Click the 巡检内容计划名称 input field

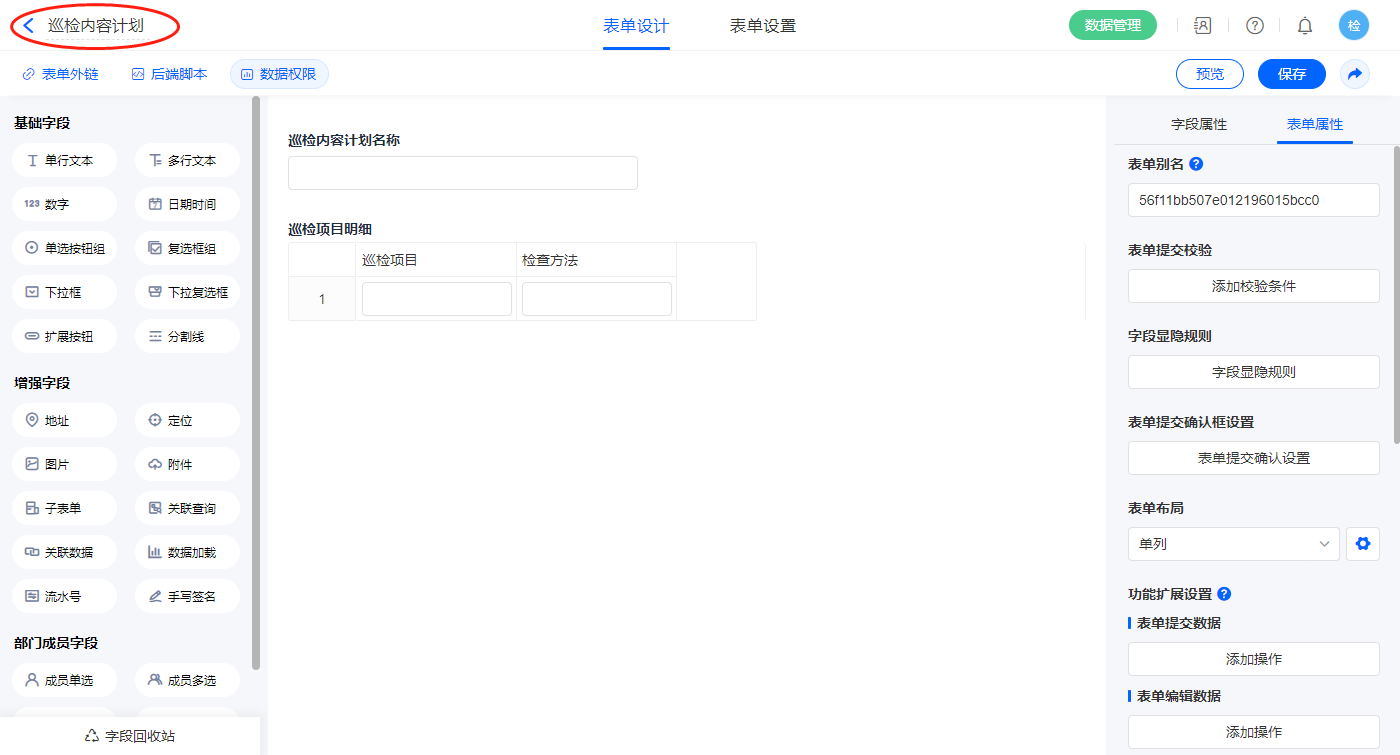click(x=462, y=173)
